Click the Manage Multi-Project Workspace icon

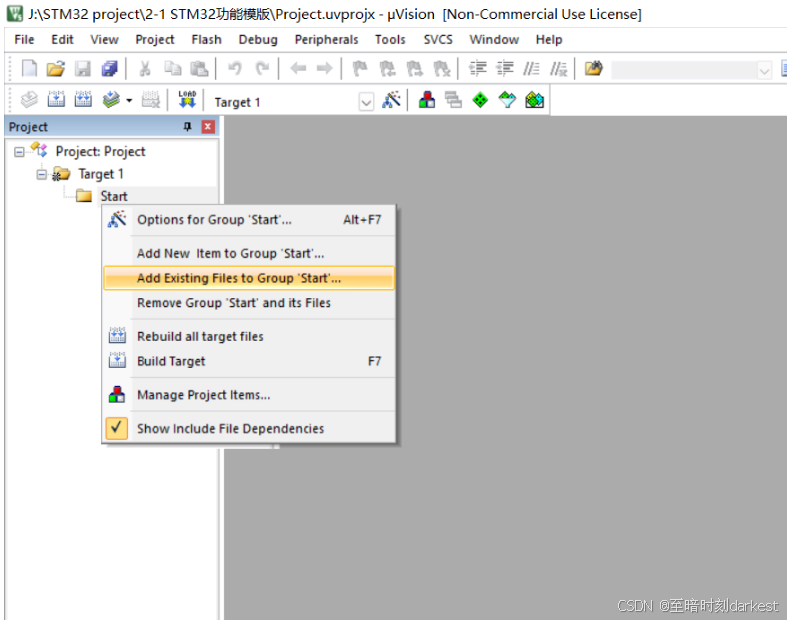(x=453, y=99)
